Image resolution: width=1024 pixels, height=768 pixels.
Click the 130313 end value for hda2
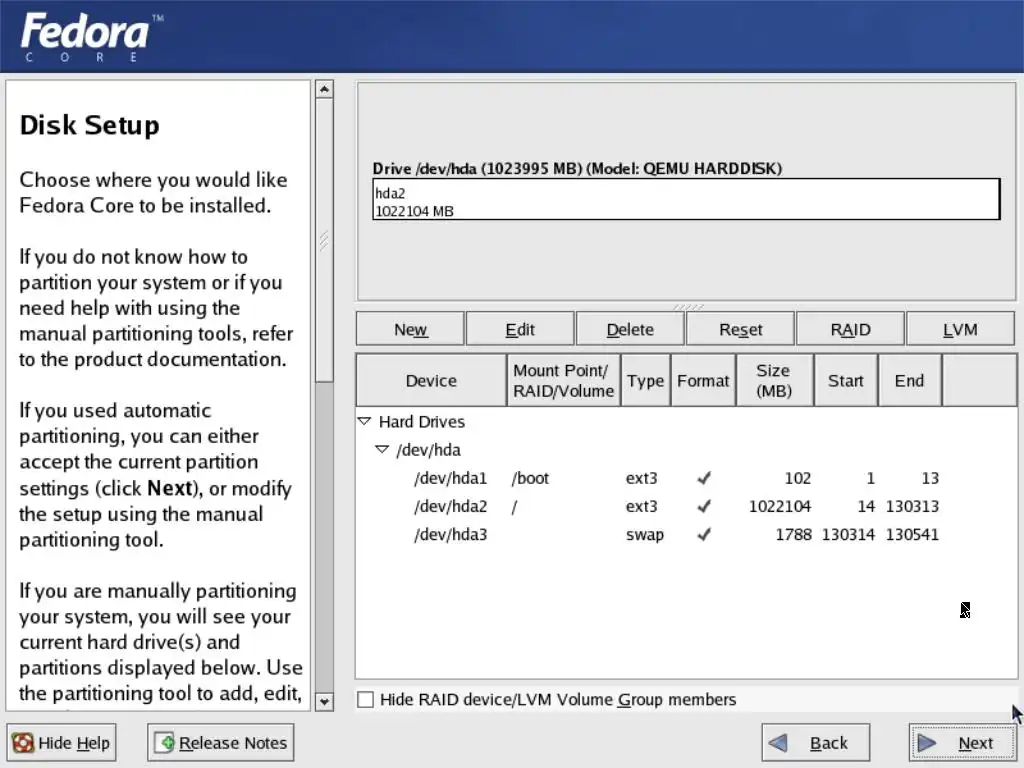pyautogui.click(x=912, y=506)
